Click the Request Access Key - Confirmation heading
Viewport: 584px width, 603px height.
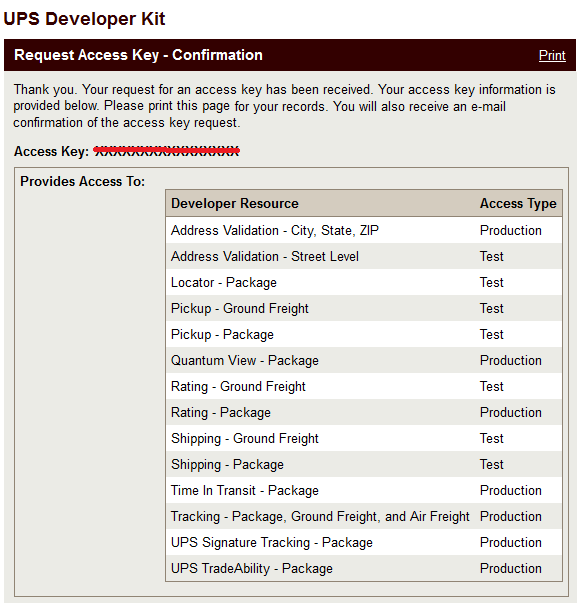138,55
